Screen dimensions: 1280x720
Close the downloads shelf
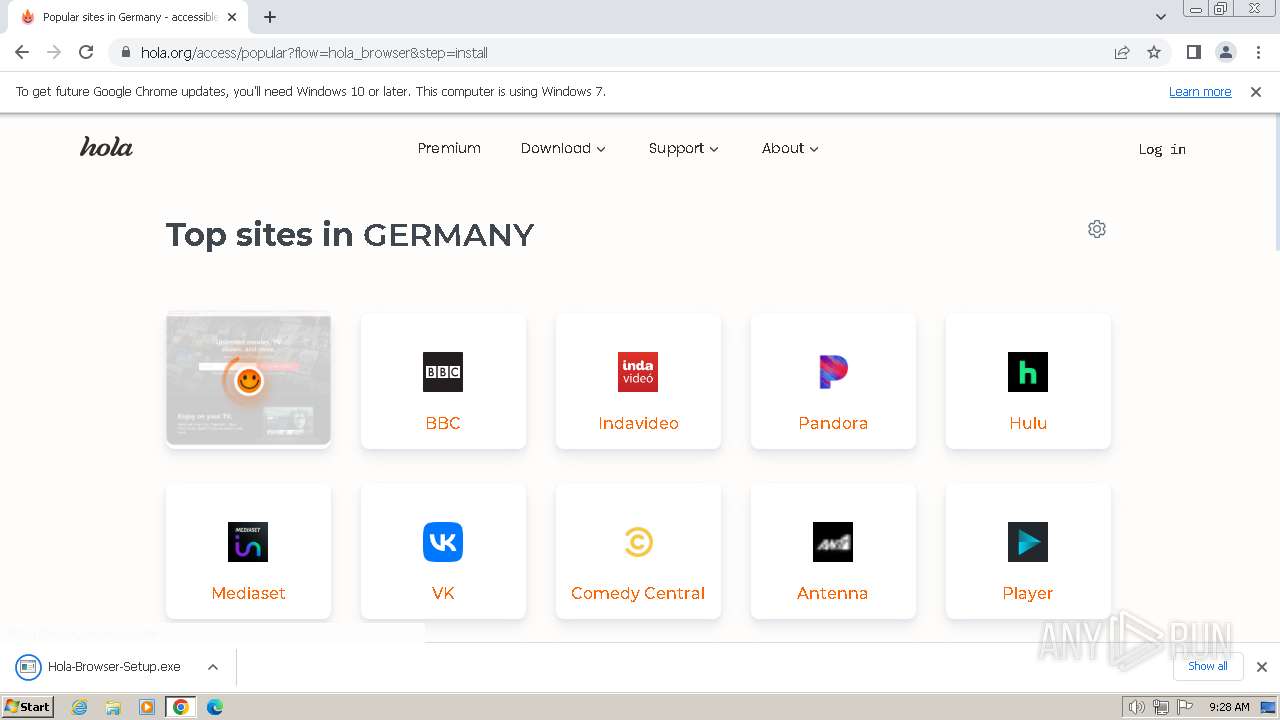click(1261, 667)
